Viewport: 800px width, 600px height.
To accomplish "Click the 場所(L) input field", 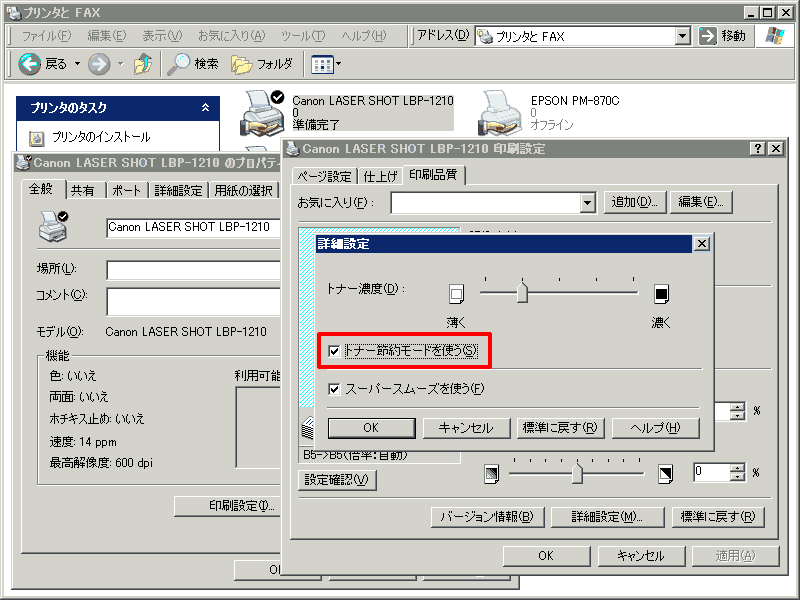I will tap(193, 270).
